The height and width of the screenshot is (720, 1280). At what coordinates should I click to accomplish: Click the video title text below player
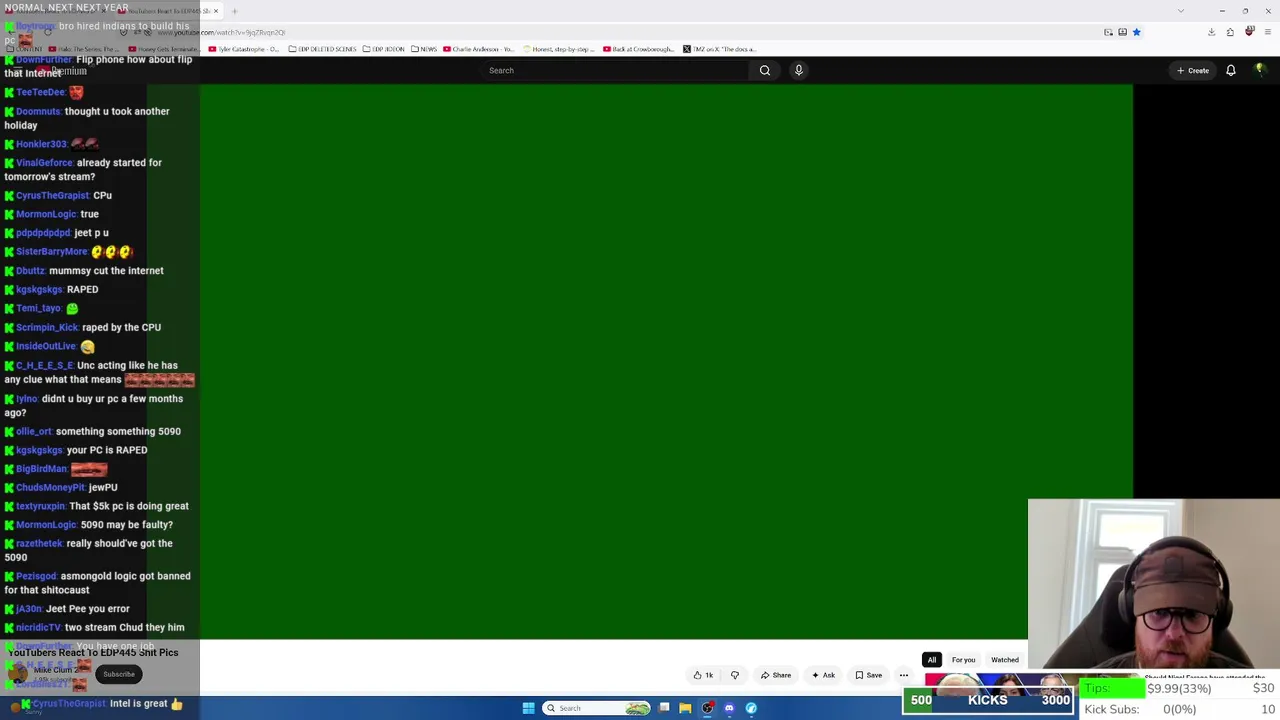pos(93,652)
